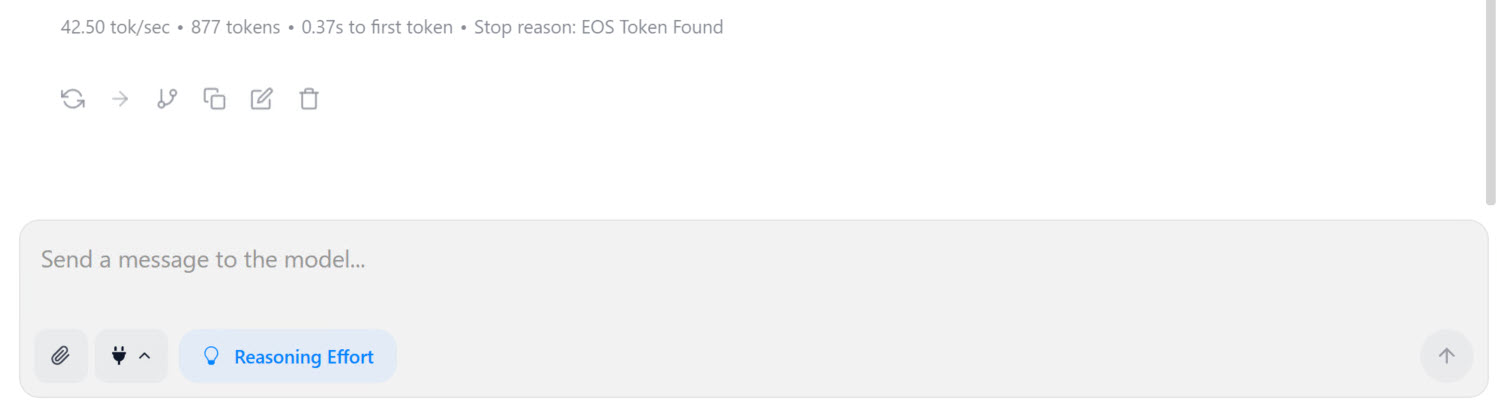Click the '42.50 tok/sec' statistic
1497x411 pixels.
(x=115, y=28)
